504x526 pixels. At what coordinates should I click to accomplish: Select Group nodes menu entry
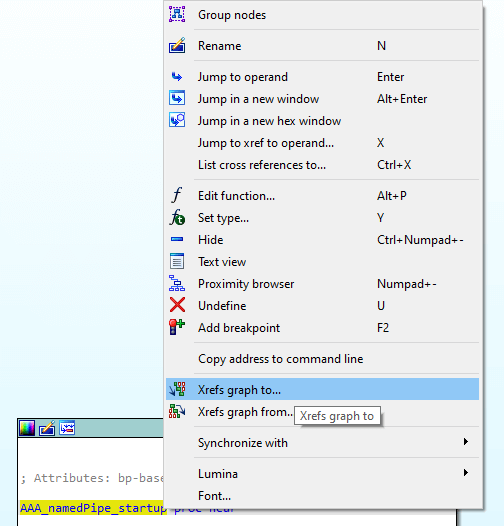click(x=322, y=15)
